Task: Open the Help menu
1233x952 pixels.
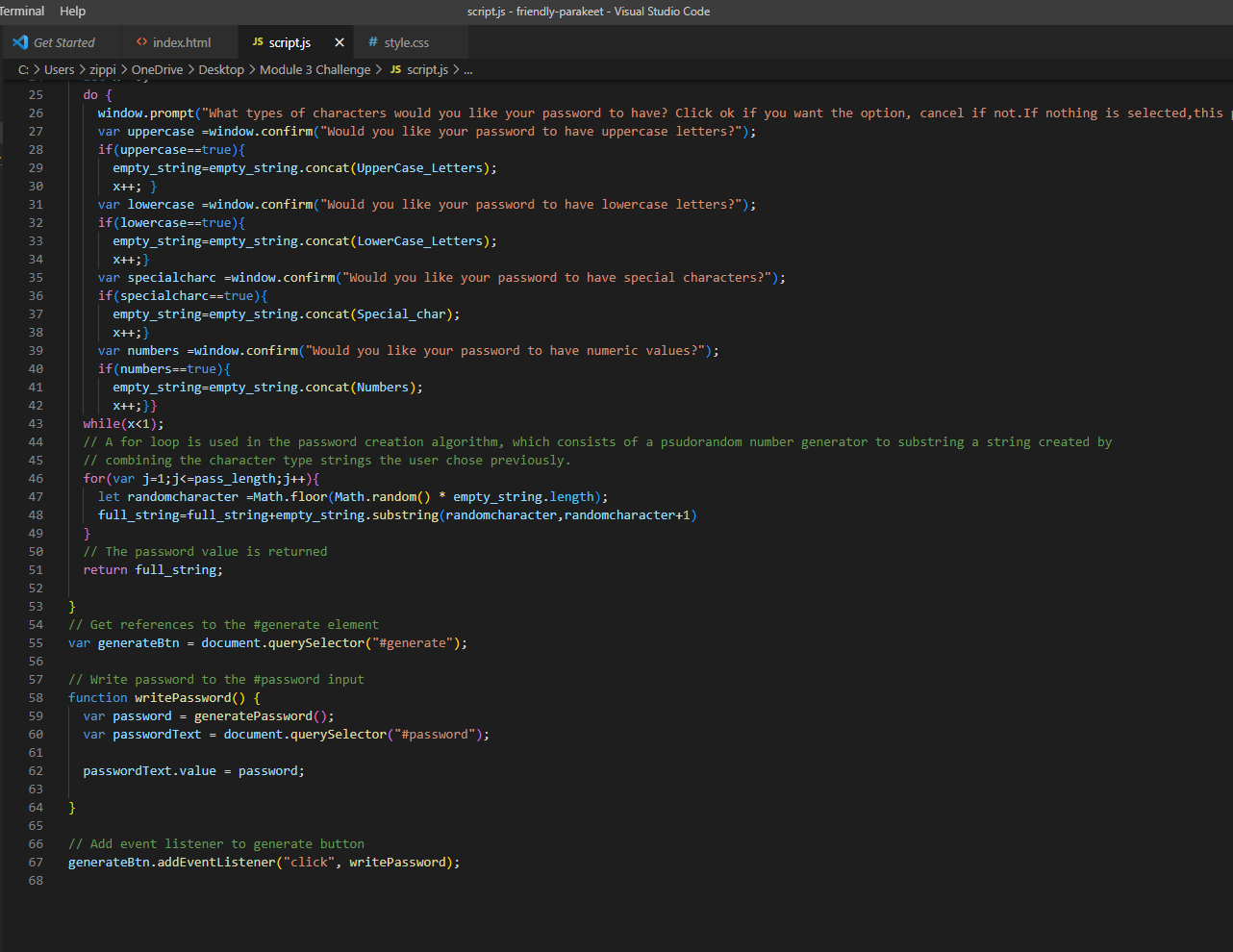Action: pyautogui.click(x=72, y=12)
